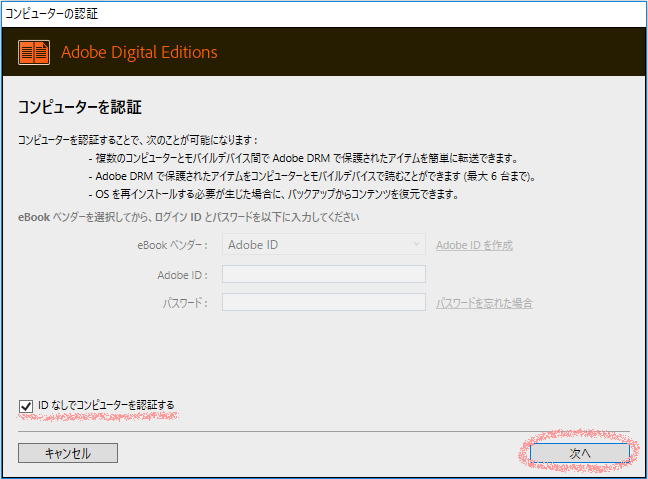Click the 'Adobe ID を作成' link

474,245
